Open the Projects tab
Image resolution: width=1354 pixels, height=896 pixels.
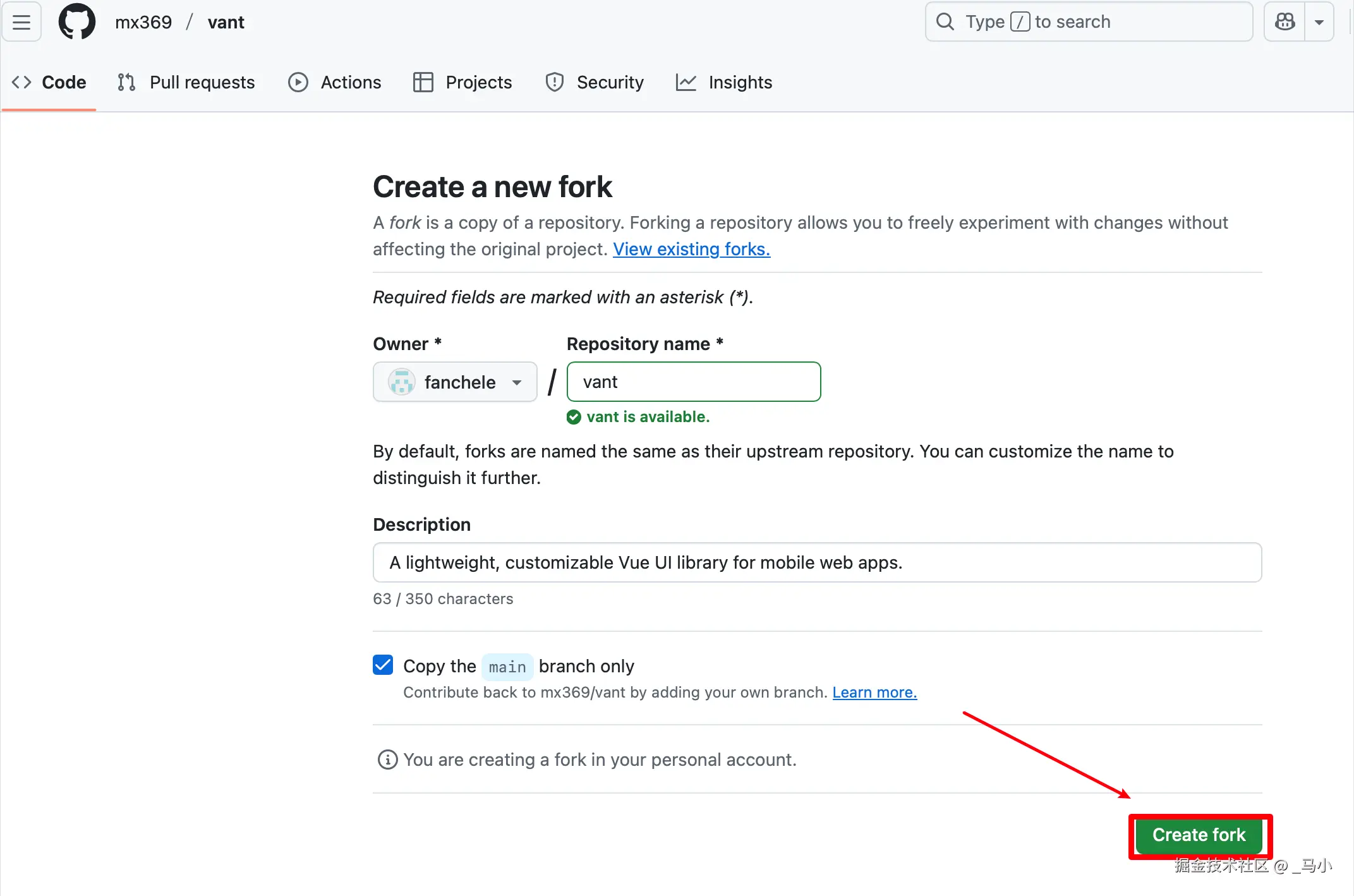point(478,82)
